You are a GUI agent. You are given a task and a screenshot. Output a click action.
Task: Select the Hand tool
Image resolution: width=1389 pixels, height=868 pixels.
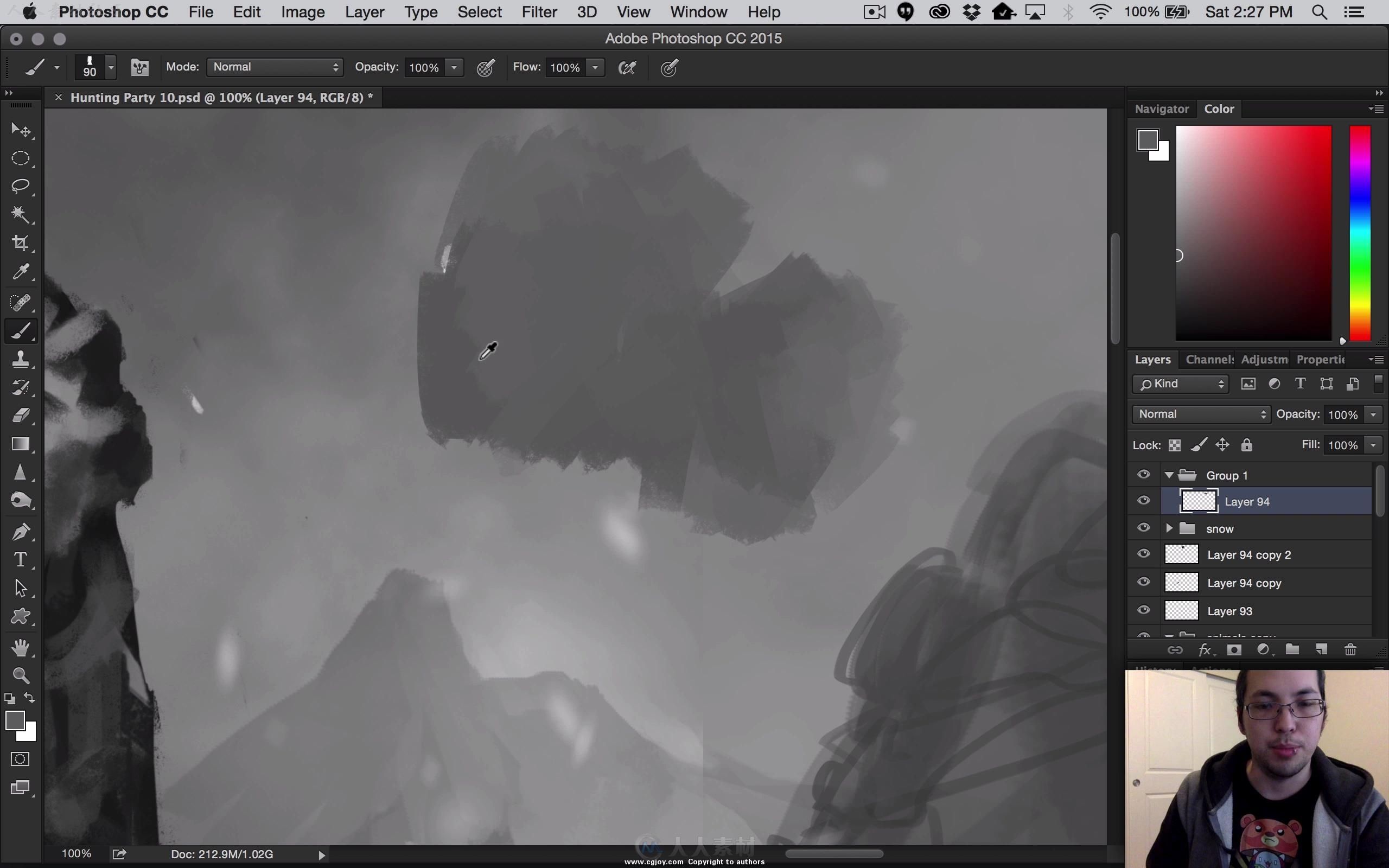(21, 648)
